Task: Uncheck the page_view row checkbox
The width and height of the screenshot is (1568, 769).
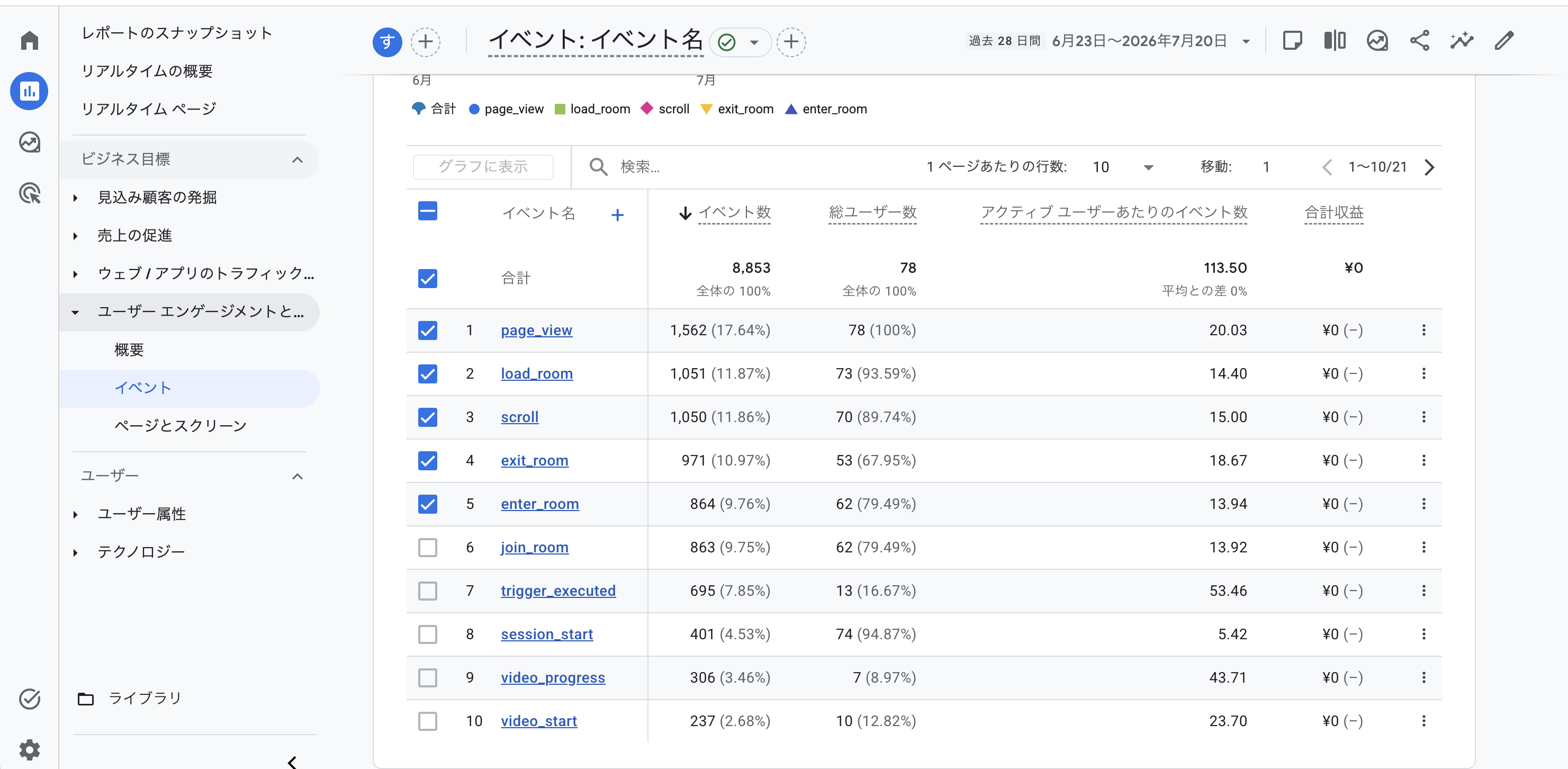Action: pos(427,330)
